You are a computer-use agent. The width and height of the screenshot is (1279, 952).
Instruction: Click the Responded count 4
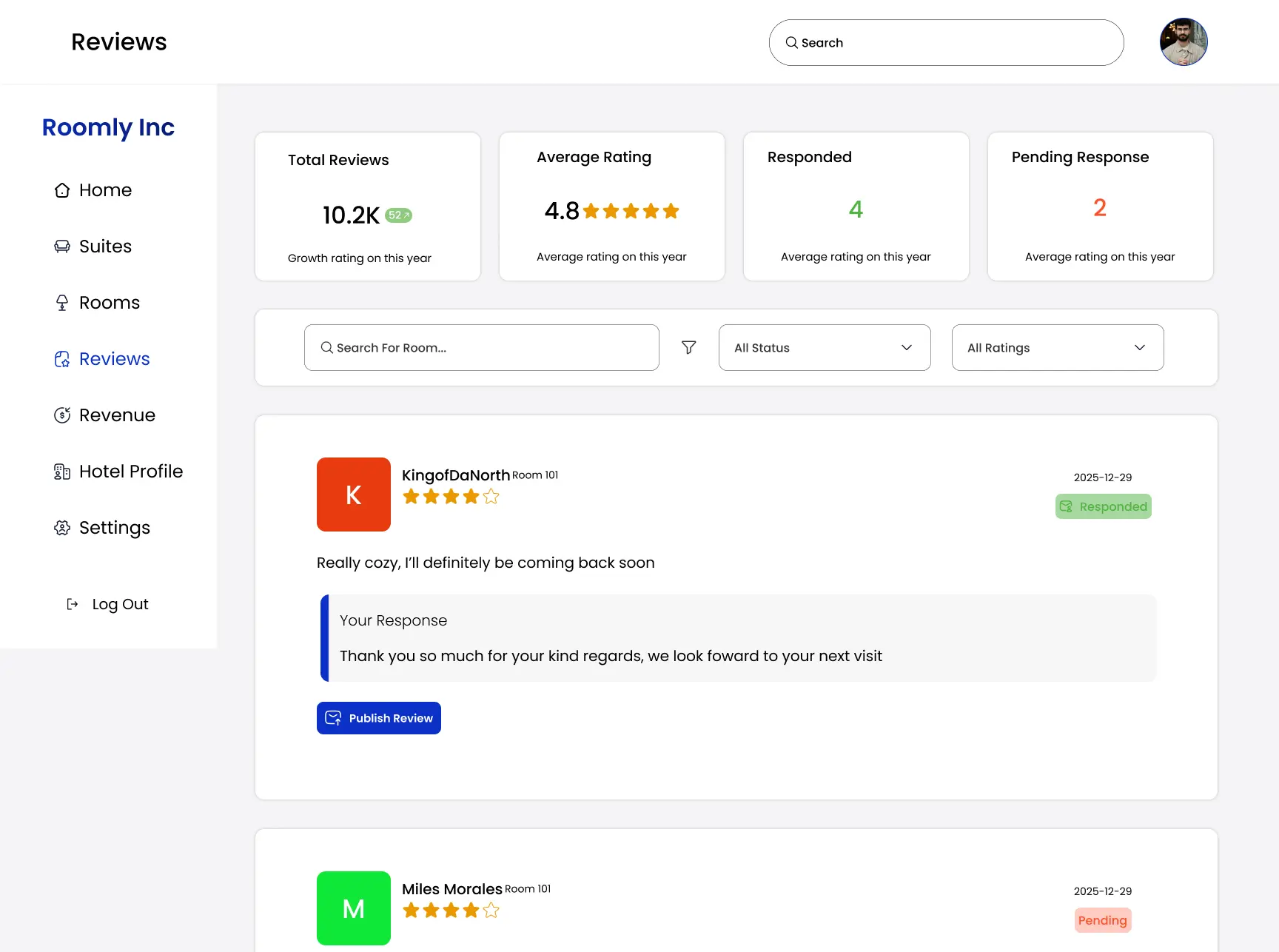coord(856,209)
